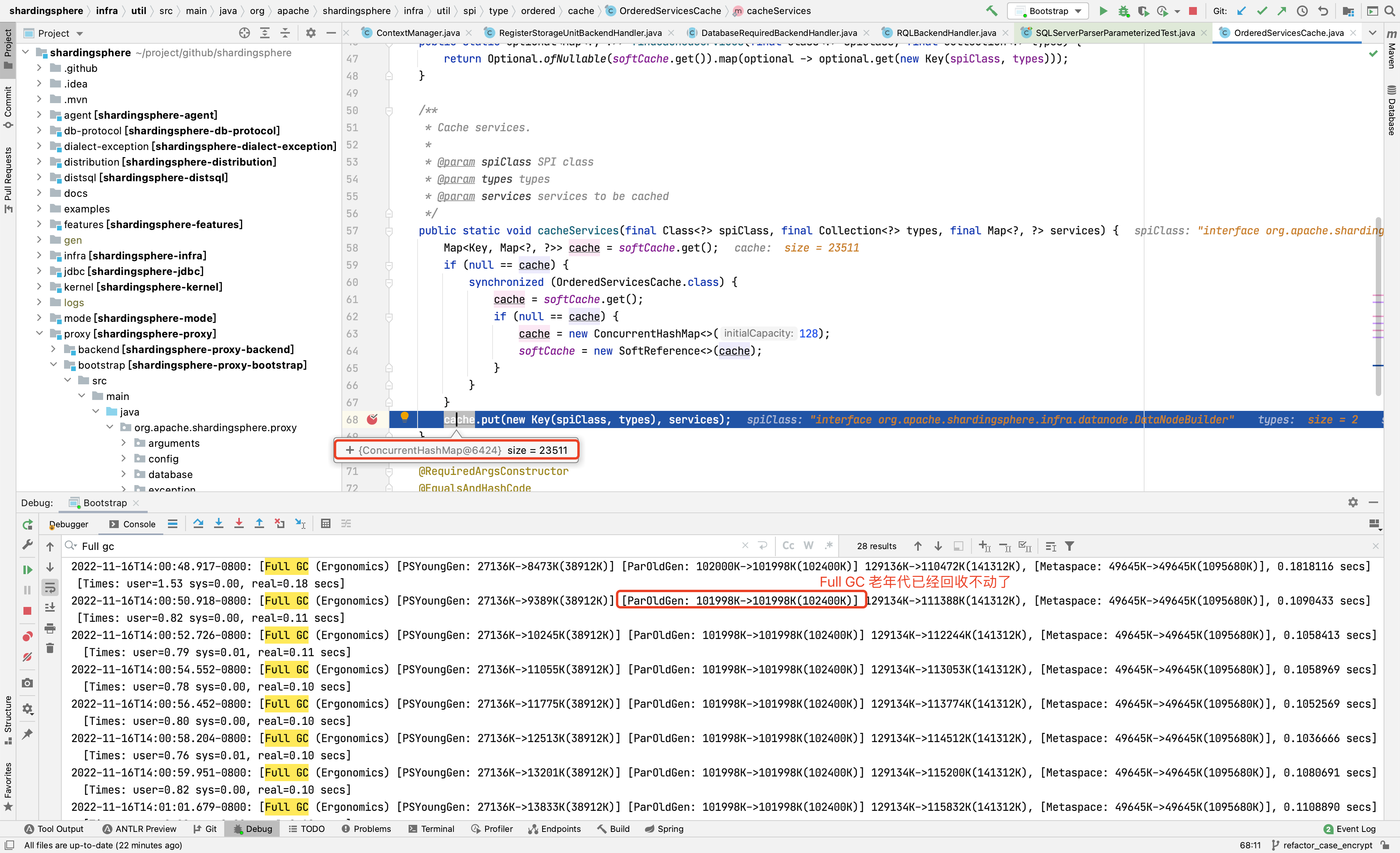The width and height of the screenshot is (1400, 853).
Task: Capture a memory snapshot with the camera icon
Action: tap(27, 683)
